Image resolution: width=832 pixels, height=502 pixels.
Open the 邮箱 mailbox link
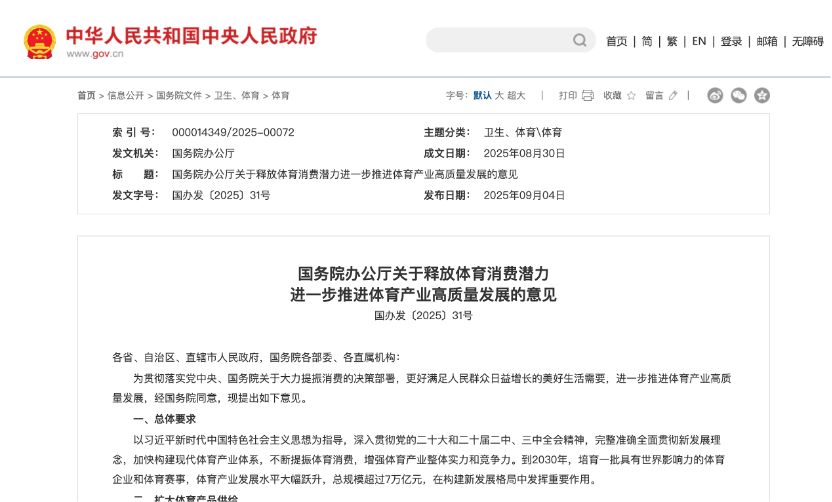(x=767, y=41)
